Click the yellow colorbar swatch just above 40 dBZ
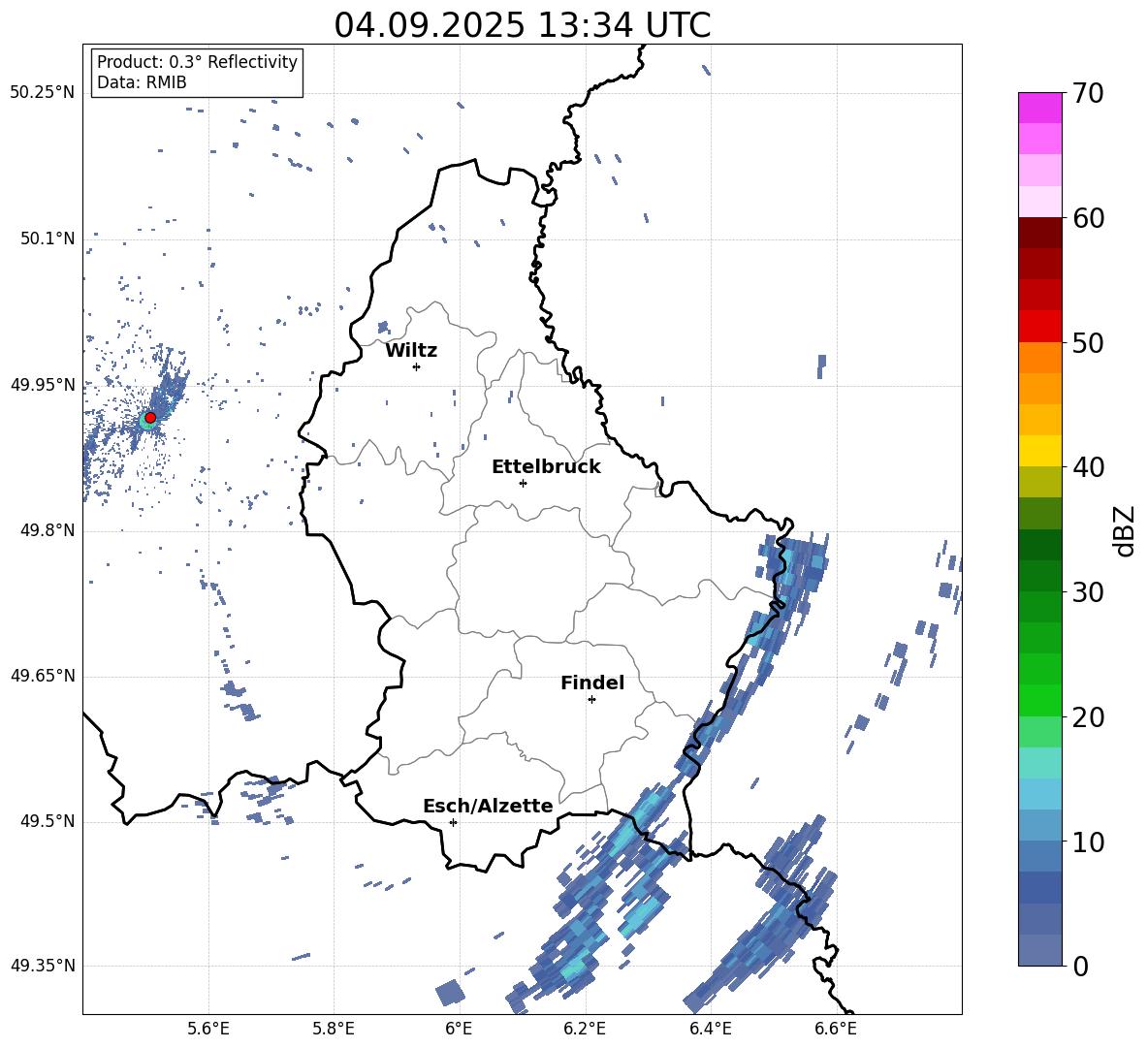1148x1048 pixels. 1039,451
